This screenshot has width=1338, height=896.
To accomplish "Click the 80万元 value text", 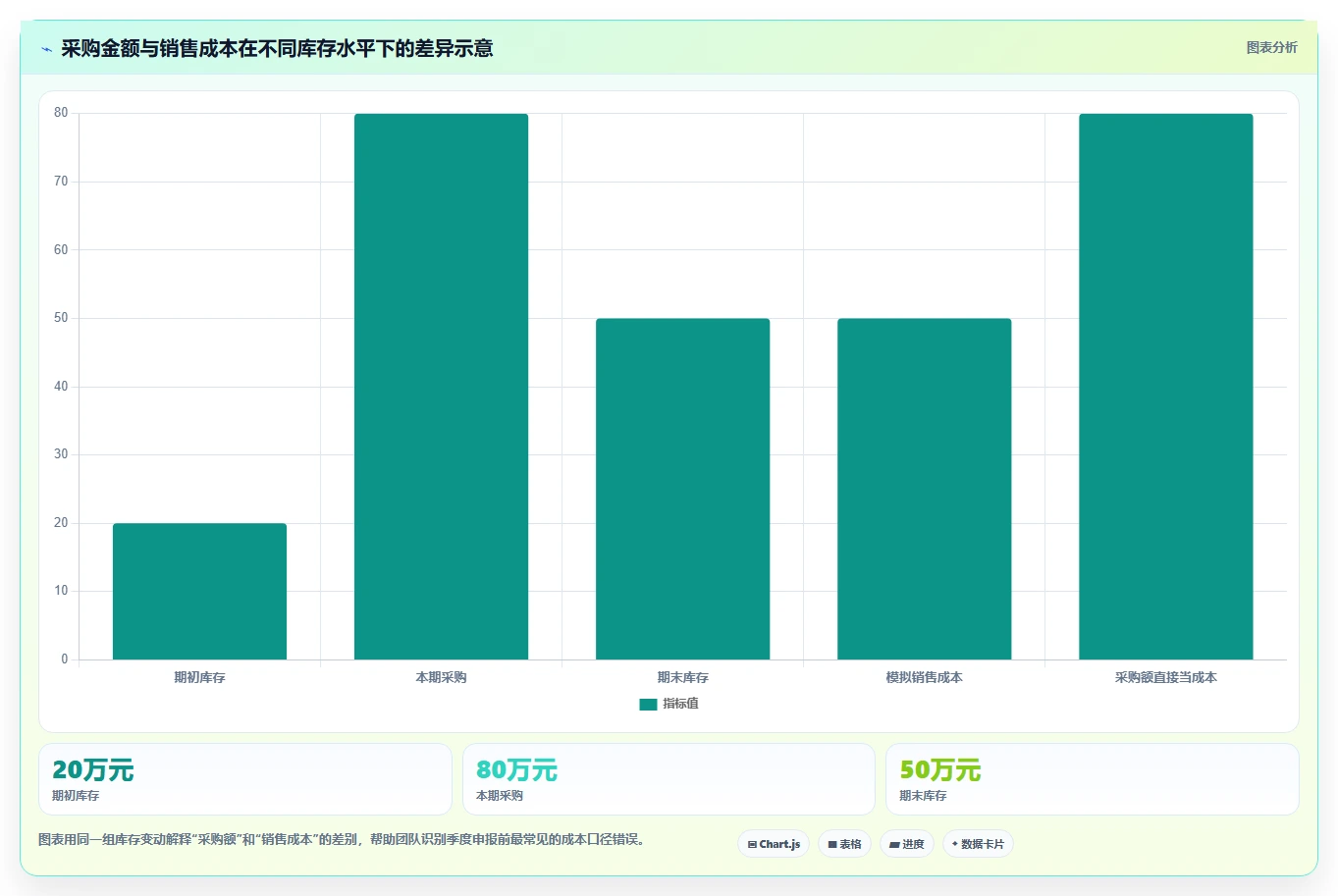I will [x=516, y=770].
